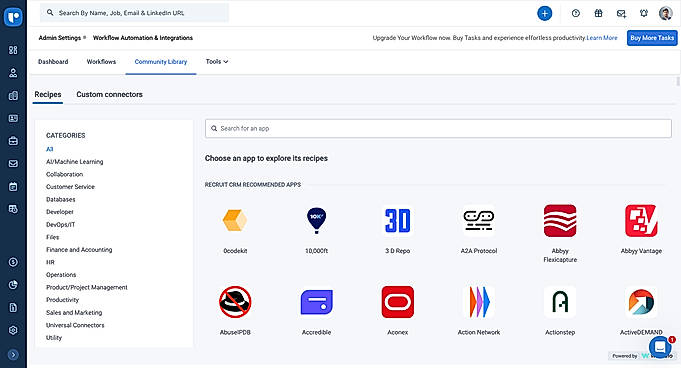The width and height of the screenshot is (681, 368).
Task: Open the 10,000ft app recipes
Action: [316, 221]
